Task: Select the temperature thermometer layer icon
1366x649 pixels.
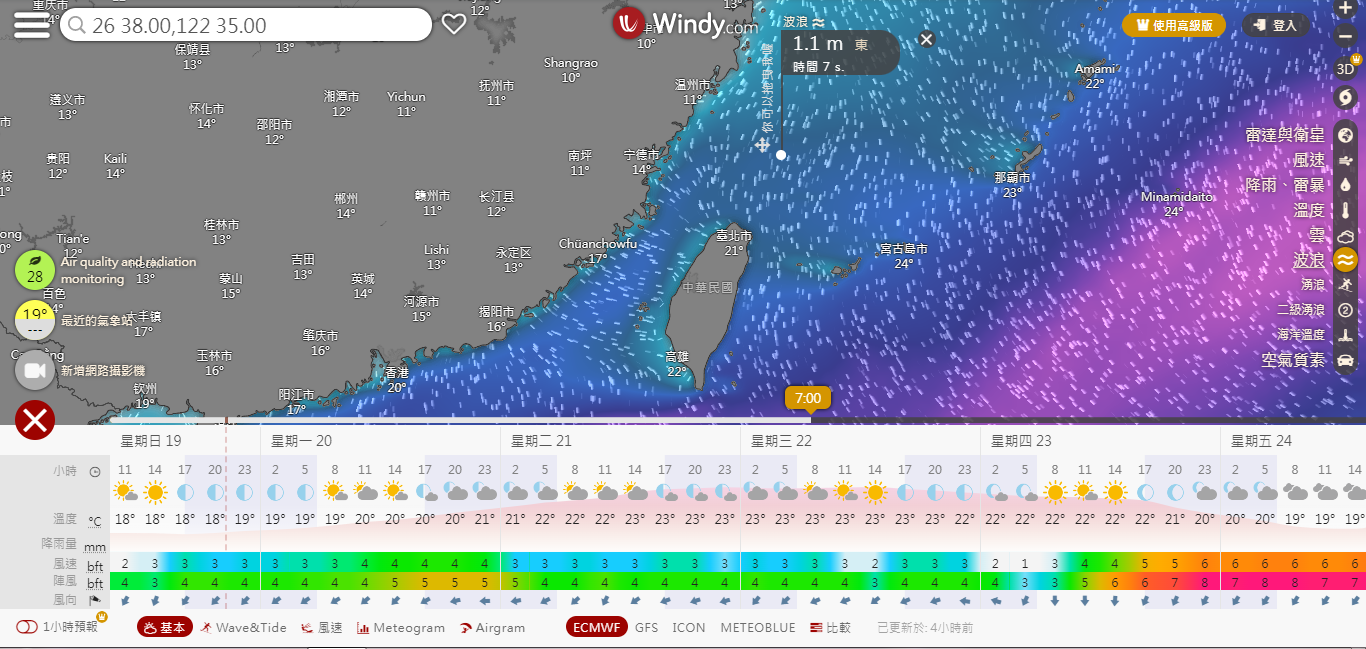Action: (x=1345, y=211)
